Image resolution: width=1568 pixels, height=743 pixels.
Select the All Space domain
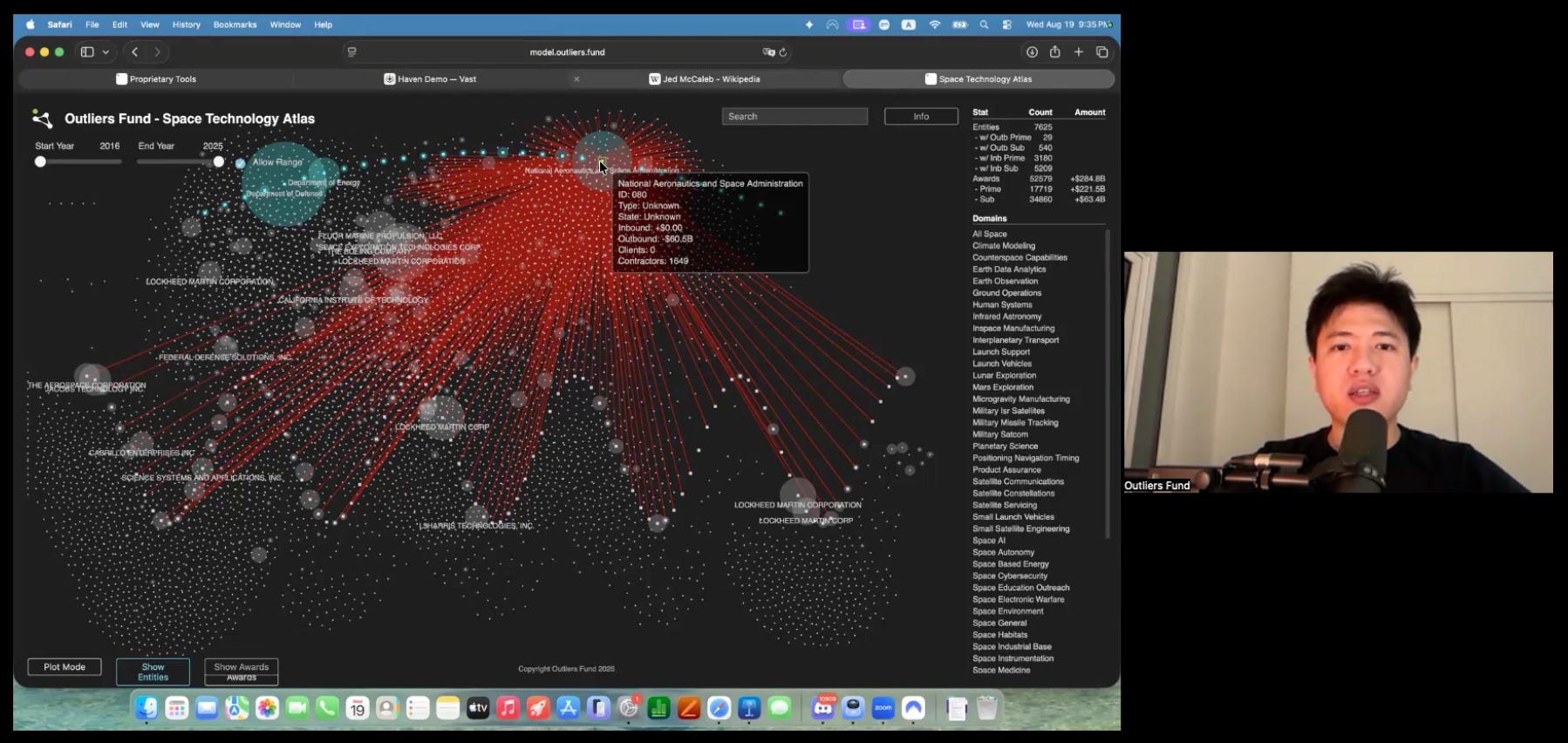click(990, 235)
